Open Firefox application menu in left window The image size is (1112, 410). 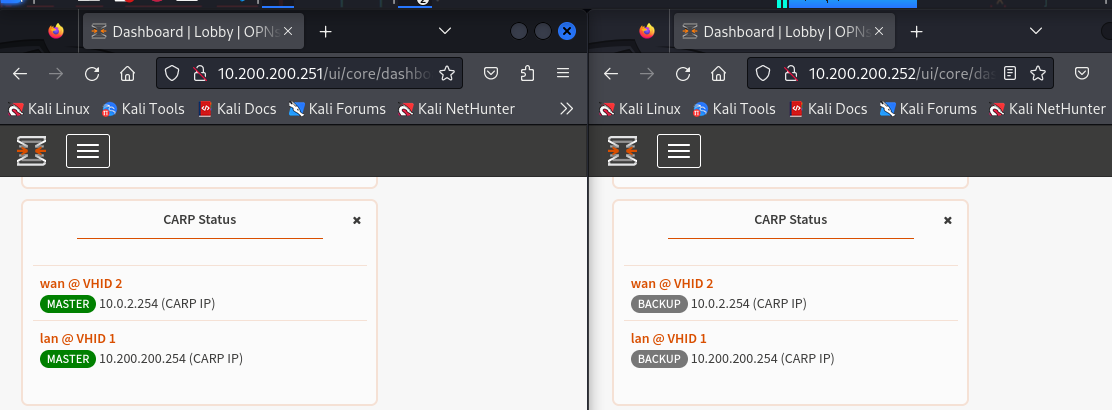(563, 73)
